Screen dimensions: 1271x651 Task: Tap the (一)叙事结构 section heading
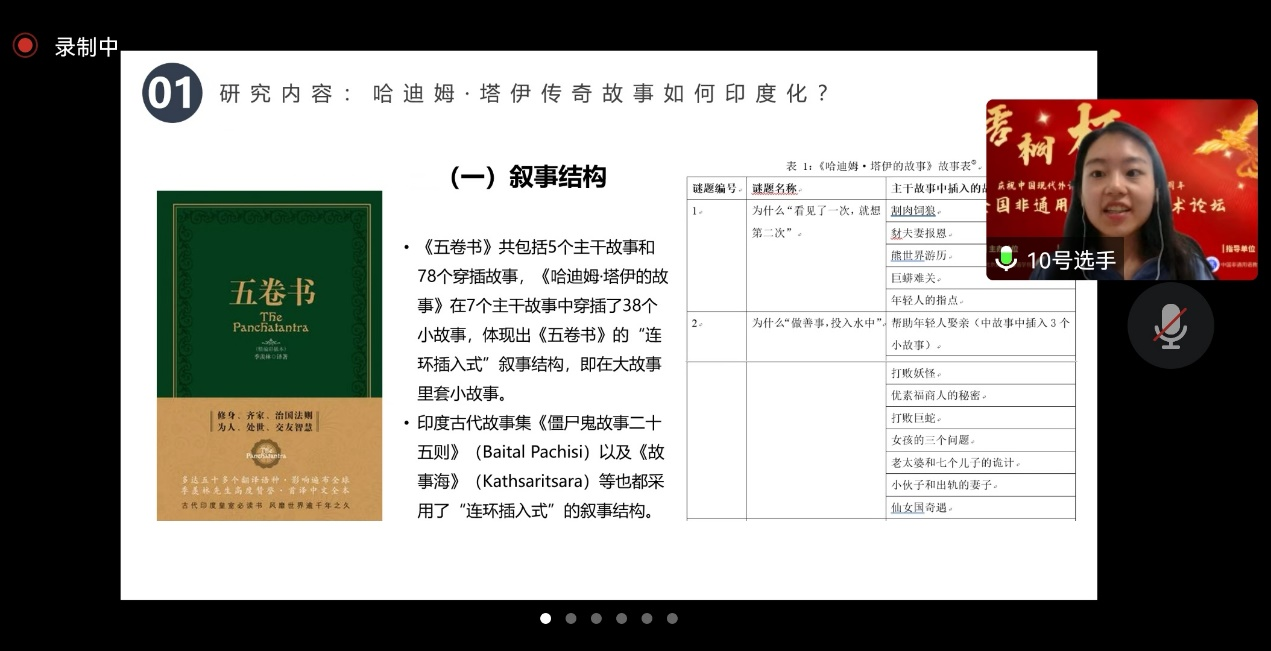coord(528,178)
